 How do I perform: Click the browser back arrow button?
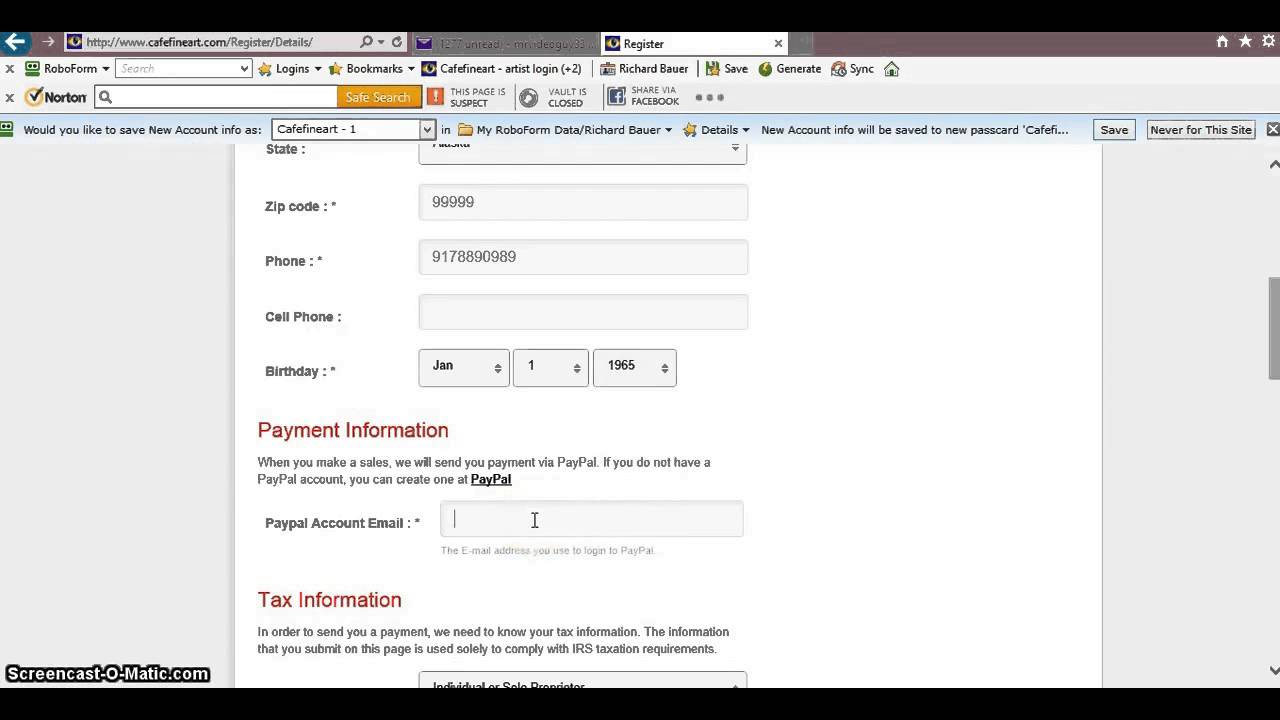(14, 42)
